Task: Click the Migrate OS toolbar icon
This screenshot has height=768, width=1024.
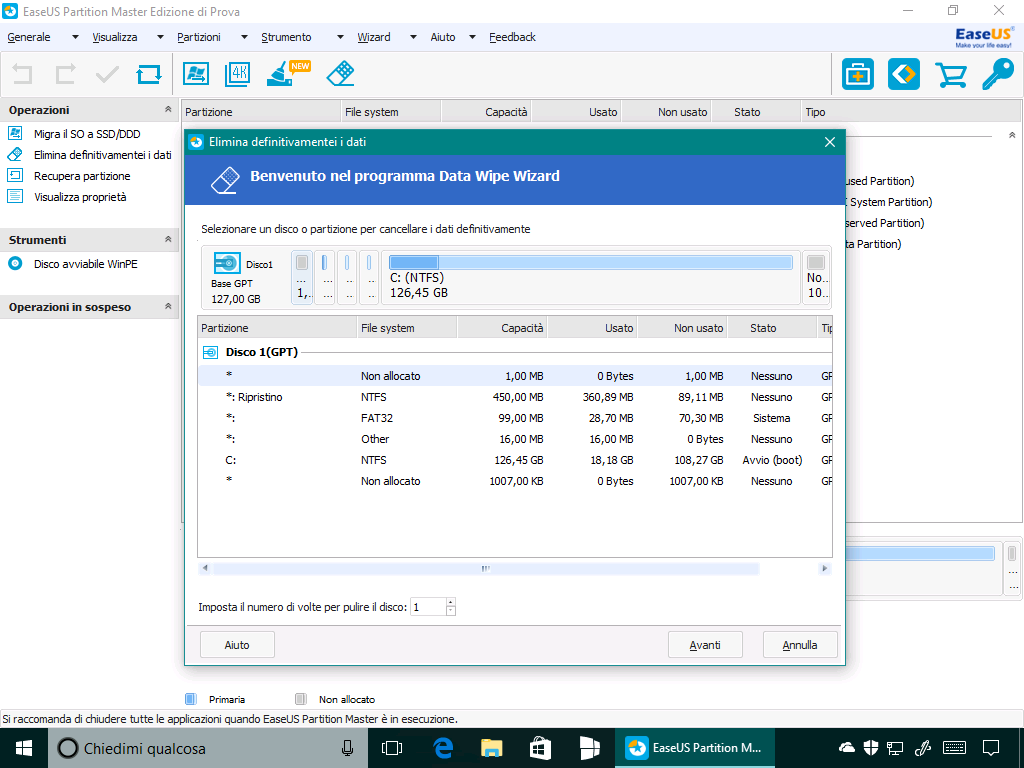Action: click(x=196, y=74)
